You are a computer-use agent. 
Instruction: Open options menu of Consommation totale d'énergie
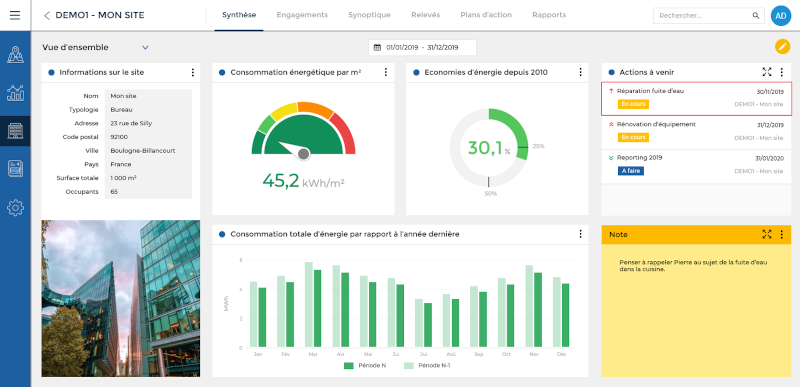click(580, 234)
